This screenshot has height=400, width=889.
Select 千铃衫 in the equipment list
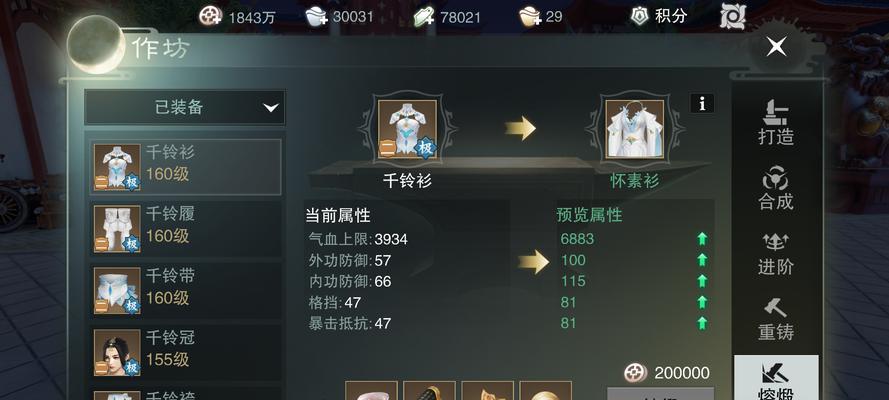click(187, 167)
